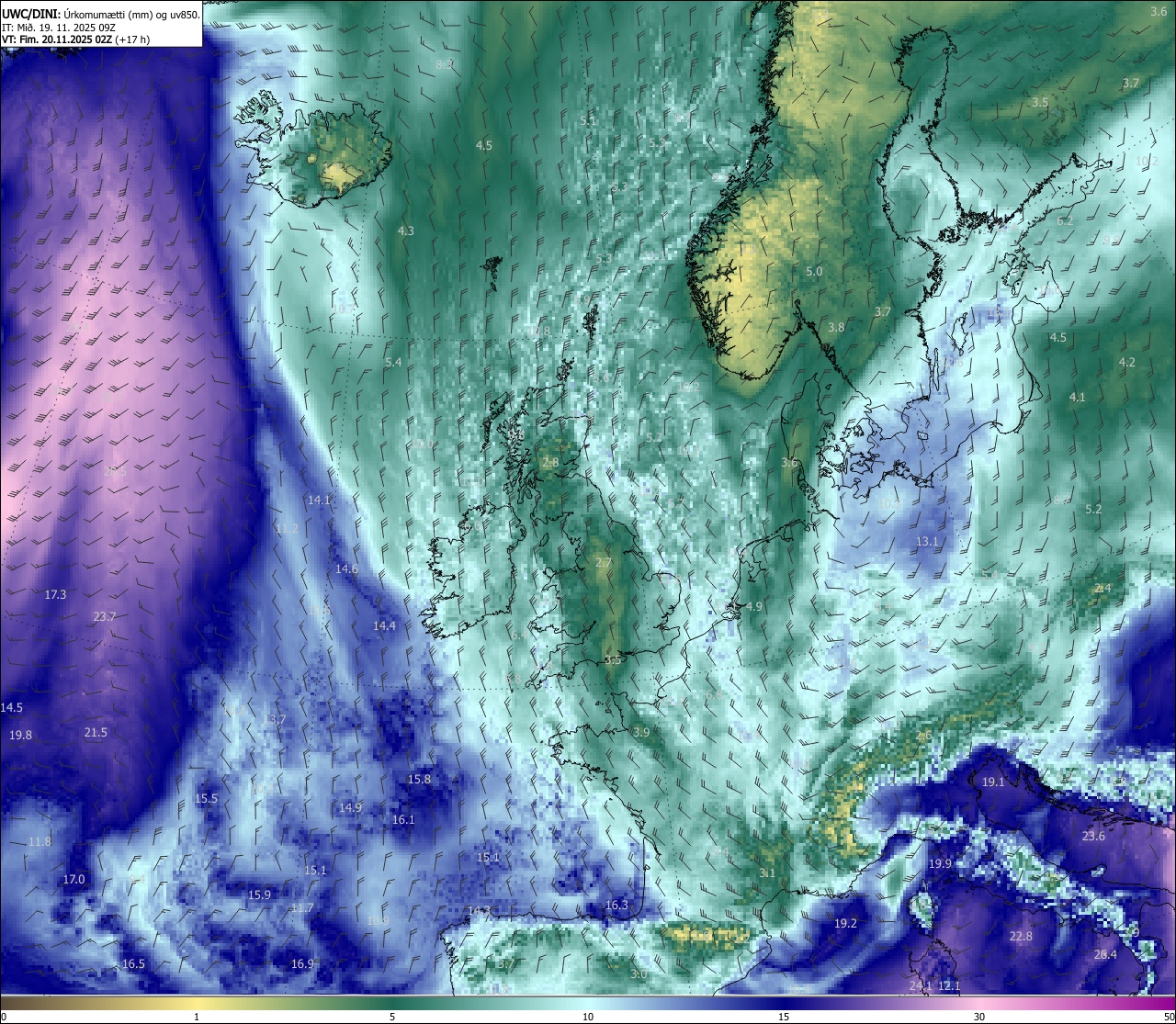Click the 17.3 value label
The height and width of the screenshot is (1024, 1176).
click(x=55, y=594)
